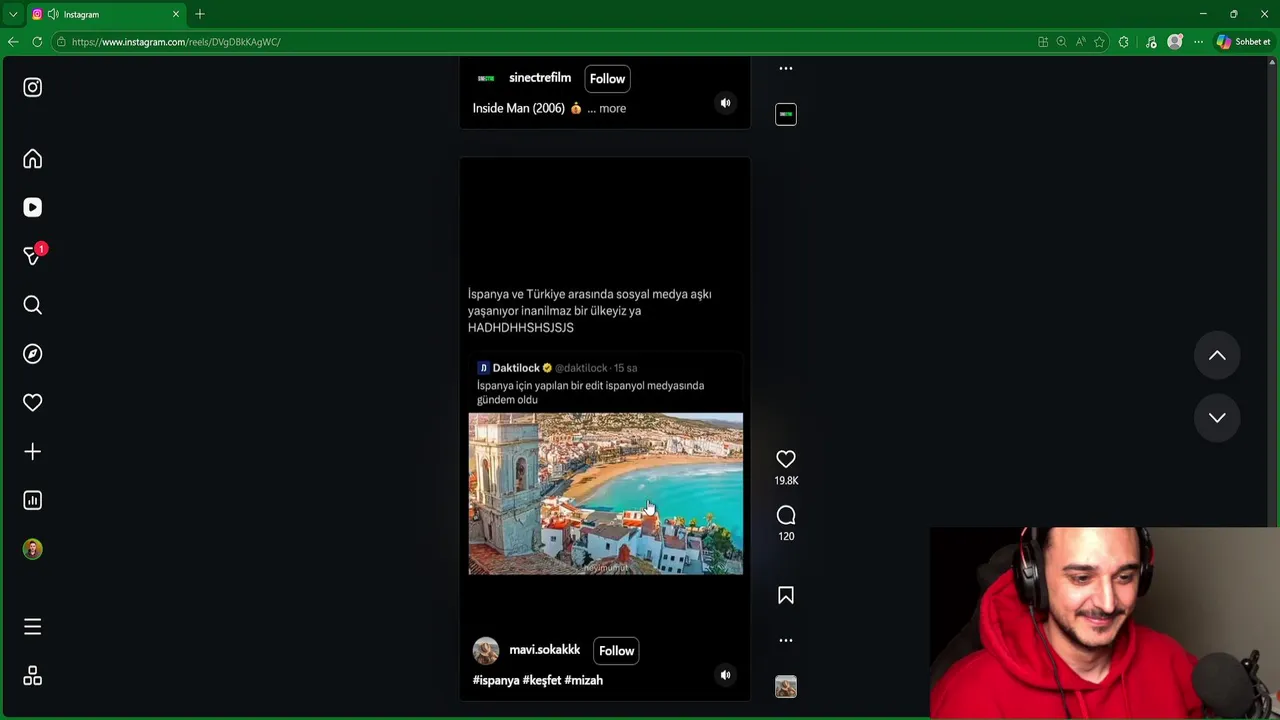Open Copilot Sohbet et button
This screenshot has height=720, width=1280.
[x=1243, y=42]
